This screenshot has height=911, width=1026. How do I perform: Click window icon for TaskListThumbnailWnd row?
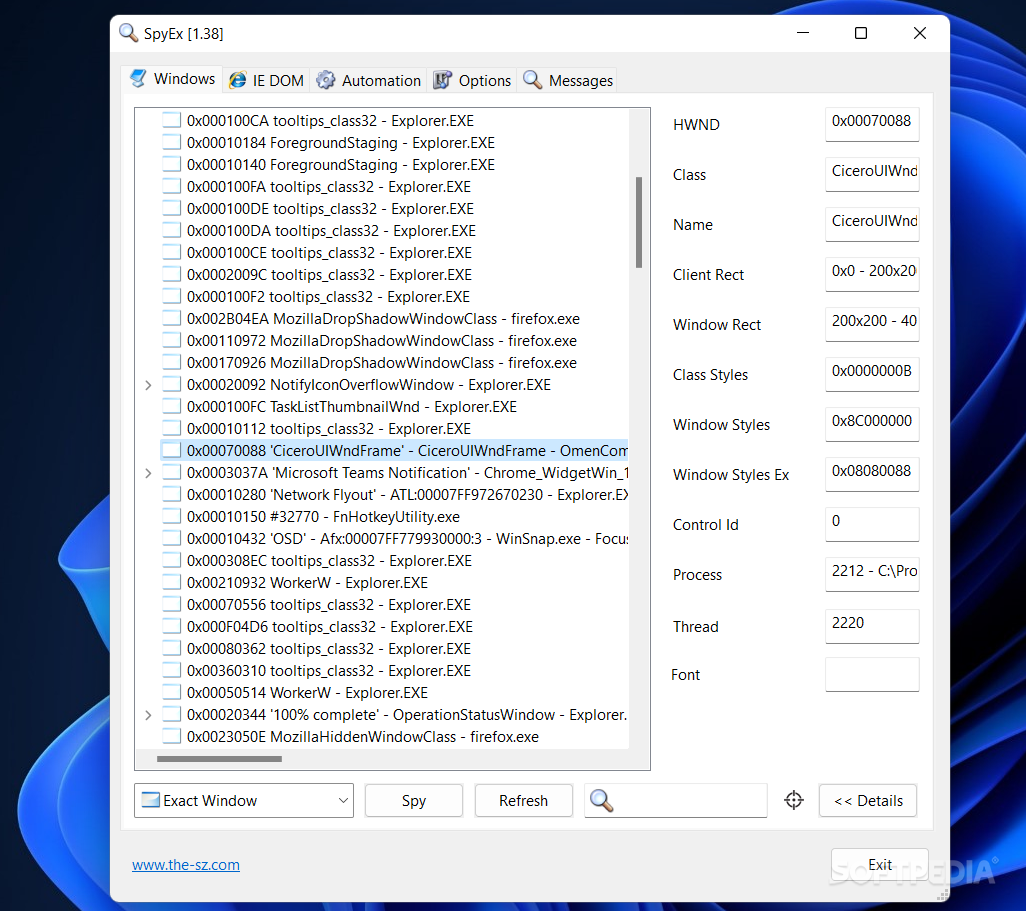click(x=171, y=406)
